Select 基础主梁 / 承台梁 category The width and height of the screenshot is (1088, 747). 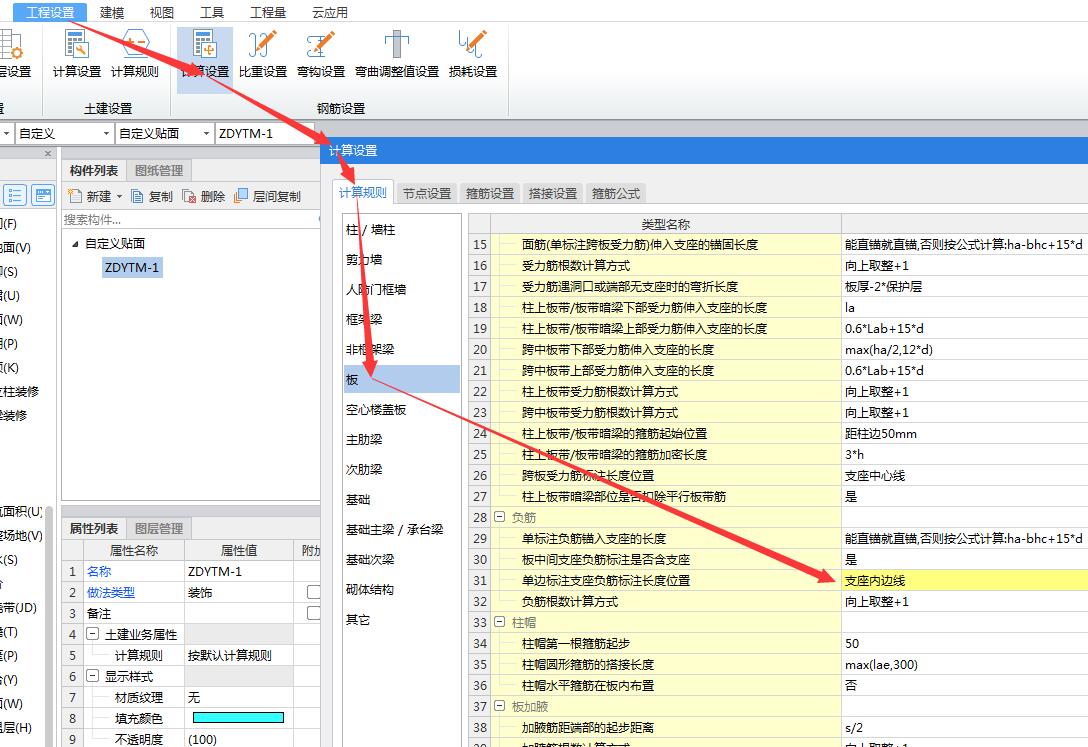pyautogui.click(x=394, y=530)
